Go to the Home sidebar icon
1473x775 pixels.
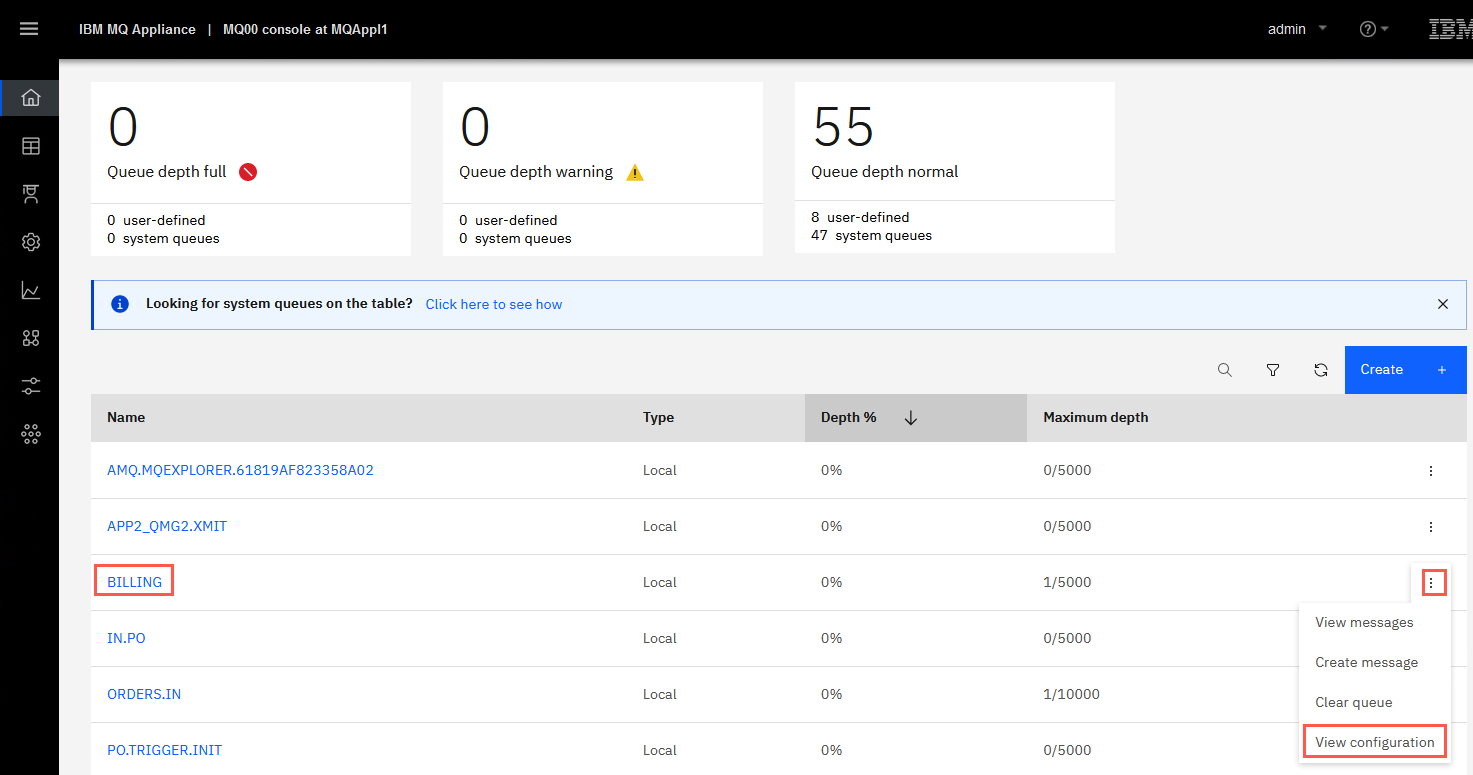click(31, 98)
